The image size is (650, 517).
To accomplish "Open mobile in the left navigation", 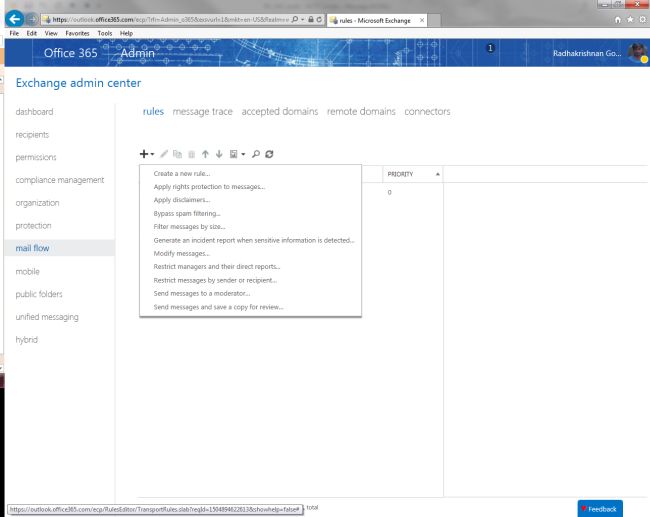I will (27, 272).
